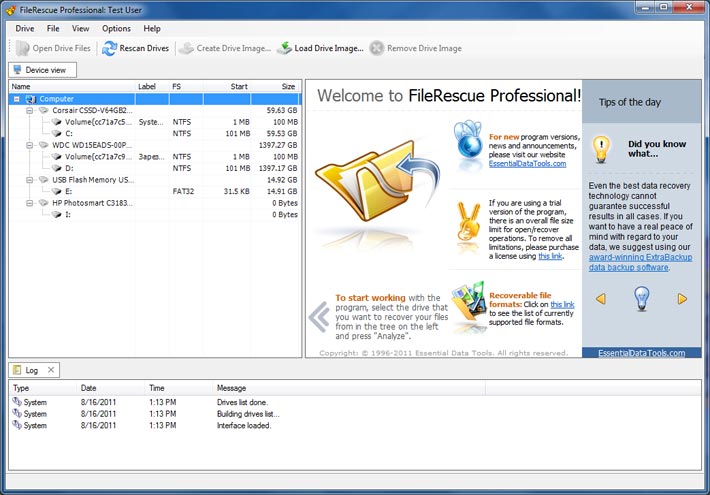
Task: Follow 'this link' to purchase a license
Action: 550,256
